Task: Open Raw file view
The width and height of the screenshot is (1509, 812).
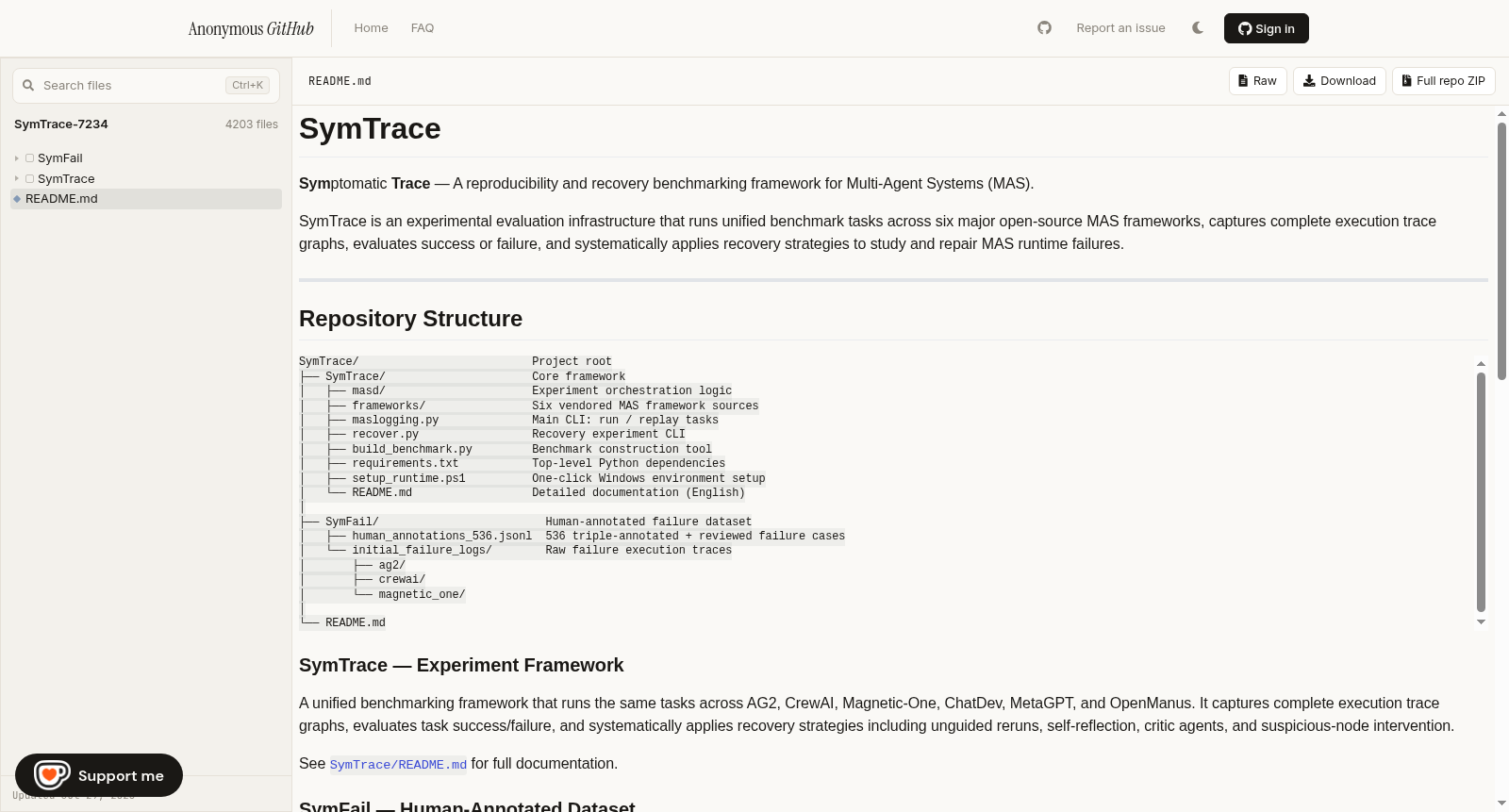Action: (1258, 81)
